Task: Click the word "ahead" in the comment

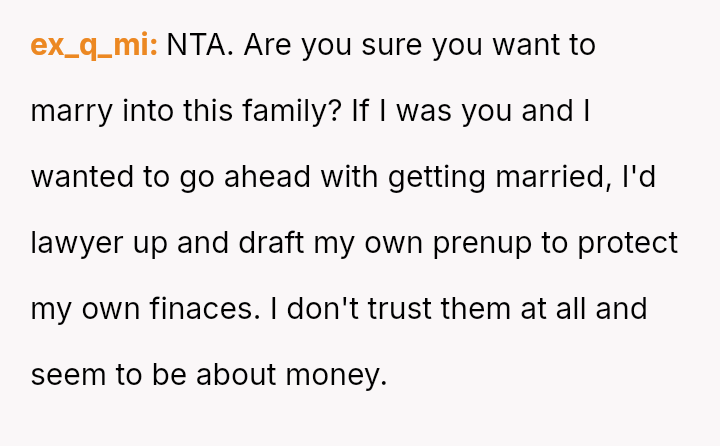Action: pos(253,176)
